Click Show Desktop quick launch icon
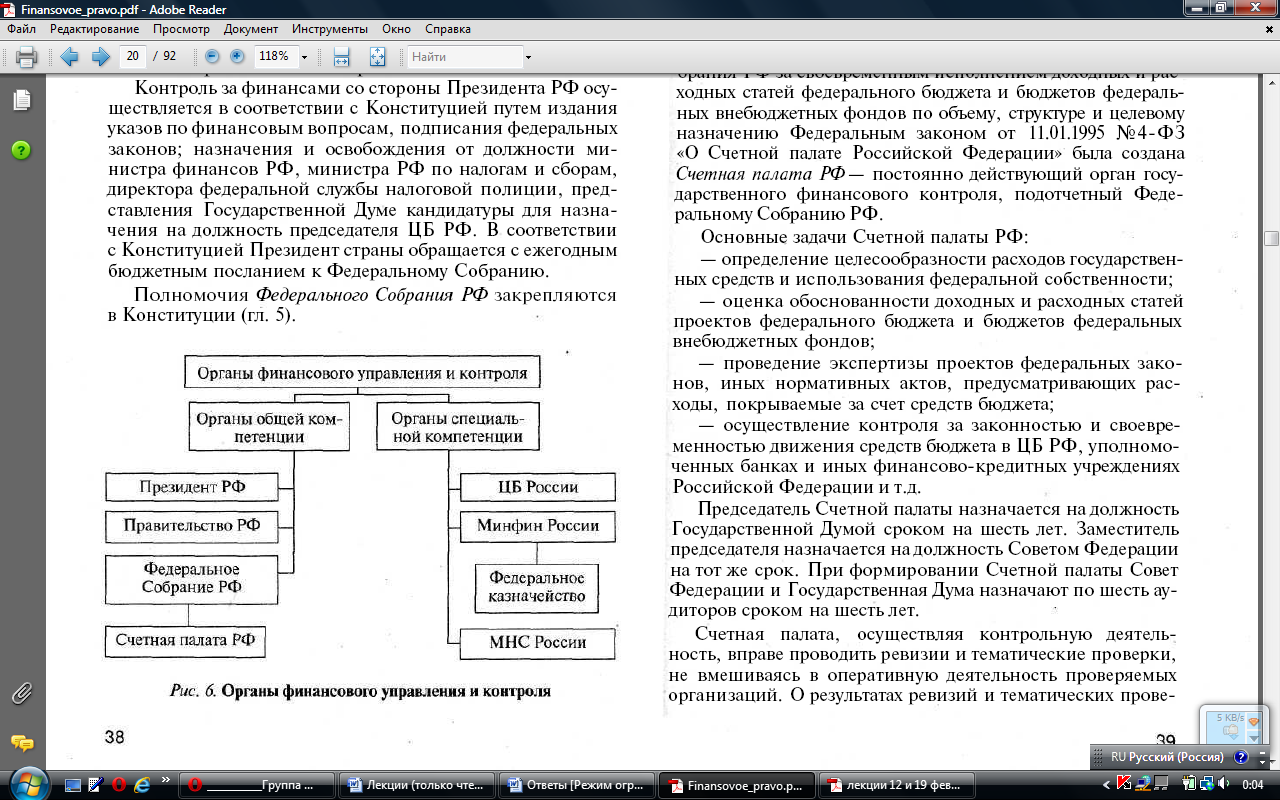 click(x=71, y=784)
